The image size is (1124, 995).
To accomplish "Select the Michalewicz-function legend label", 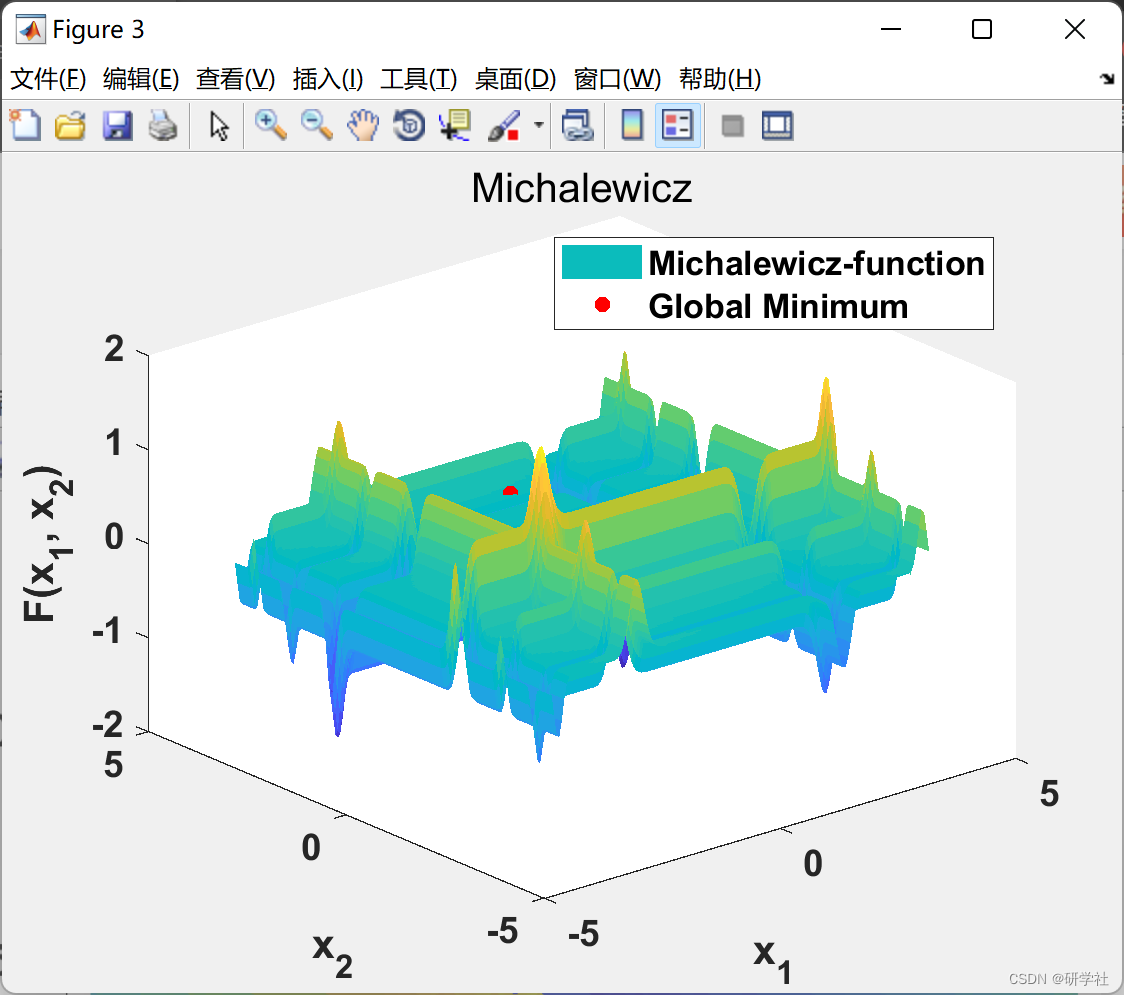I will coord(816,263).
